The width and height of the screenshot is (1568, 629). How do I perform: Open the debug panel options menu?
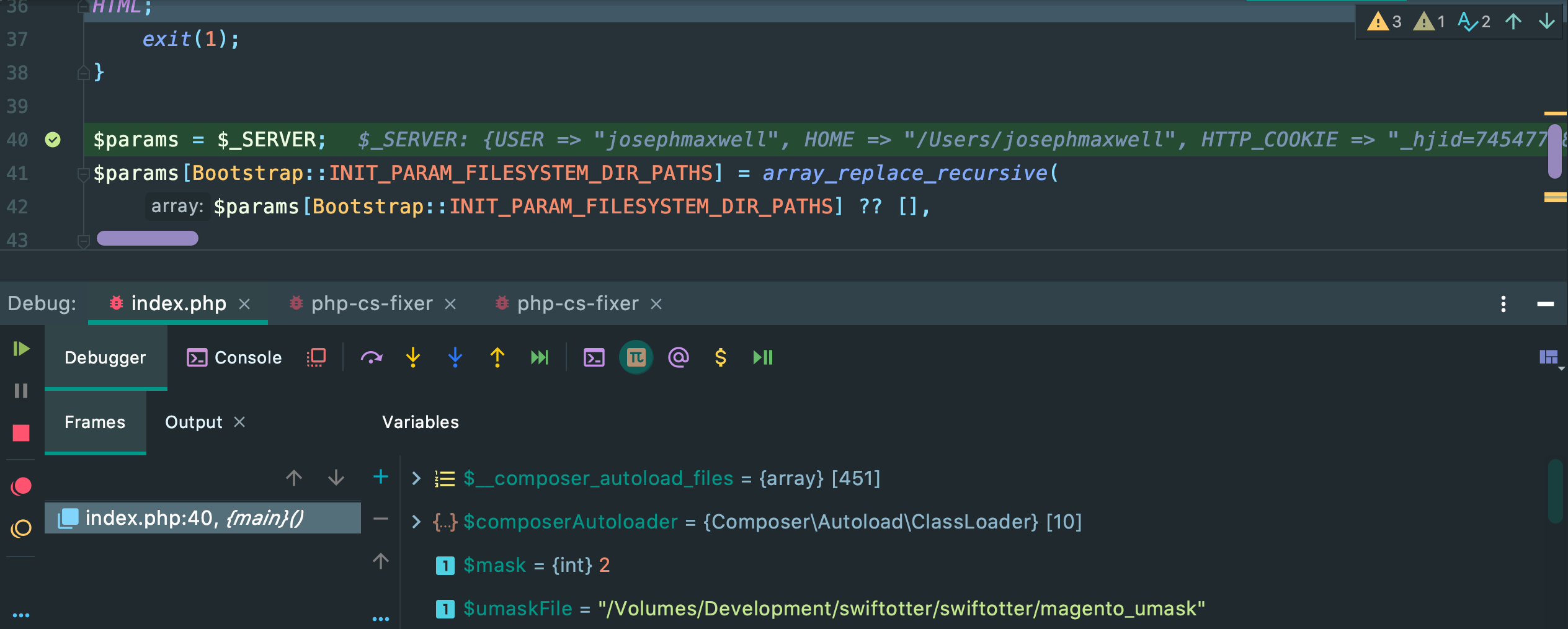(x=1503, y=303)
